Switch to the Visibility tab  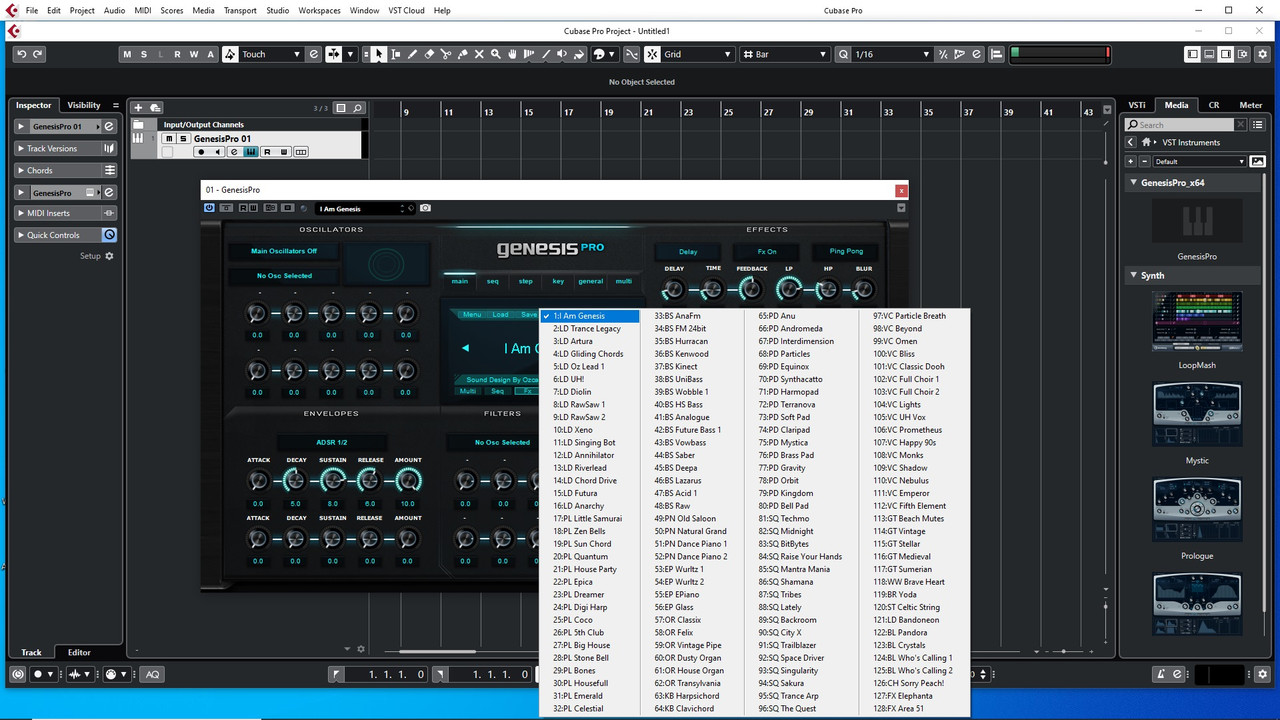tap(84, 105)
